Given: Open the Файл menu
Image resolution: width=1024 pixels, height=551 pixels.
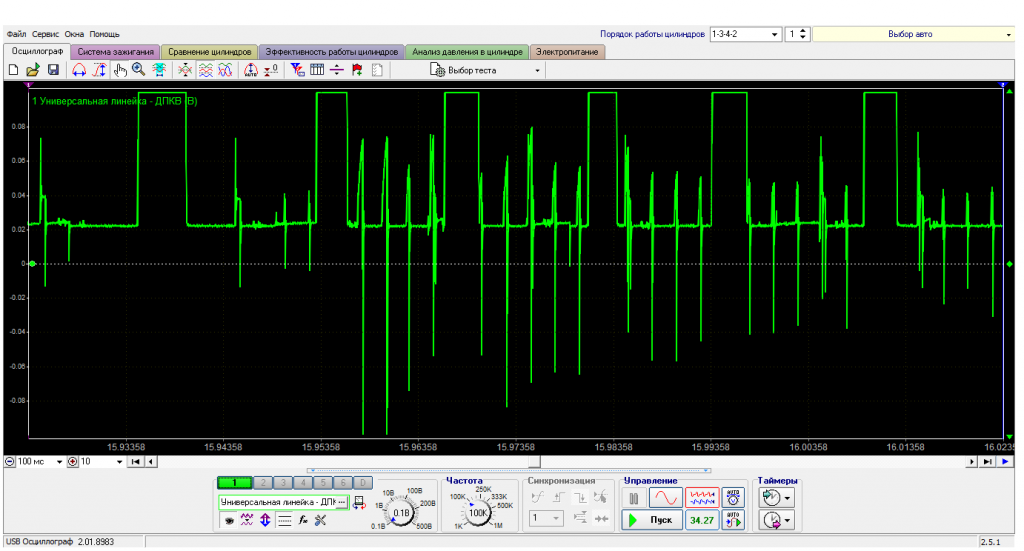Looking at the screenshot, I should [16, 34].
